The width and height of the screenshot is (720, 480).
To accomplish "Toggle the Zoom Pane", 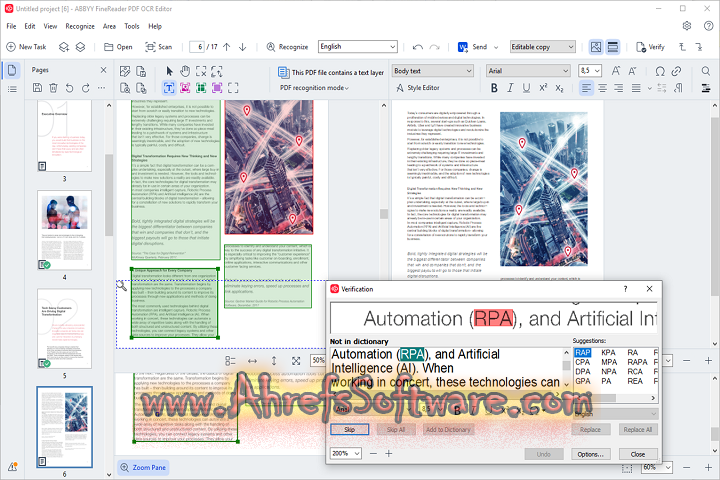I will pos(143,467).
